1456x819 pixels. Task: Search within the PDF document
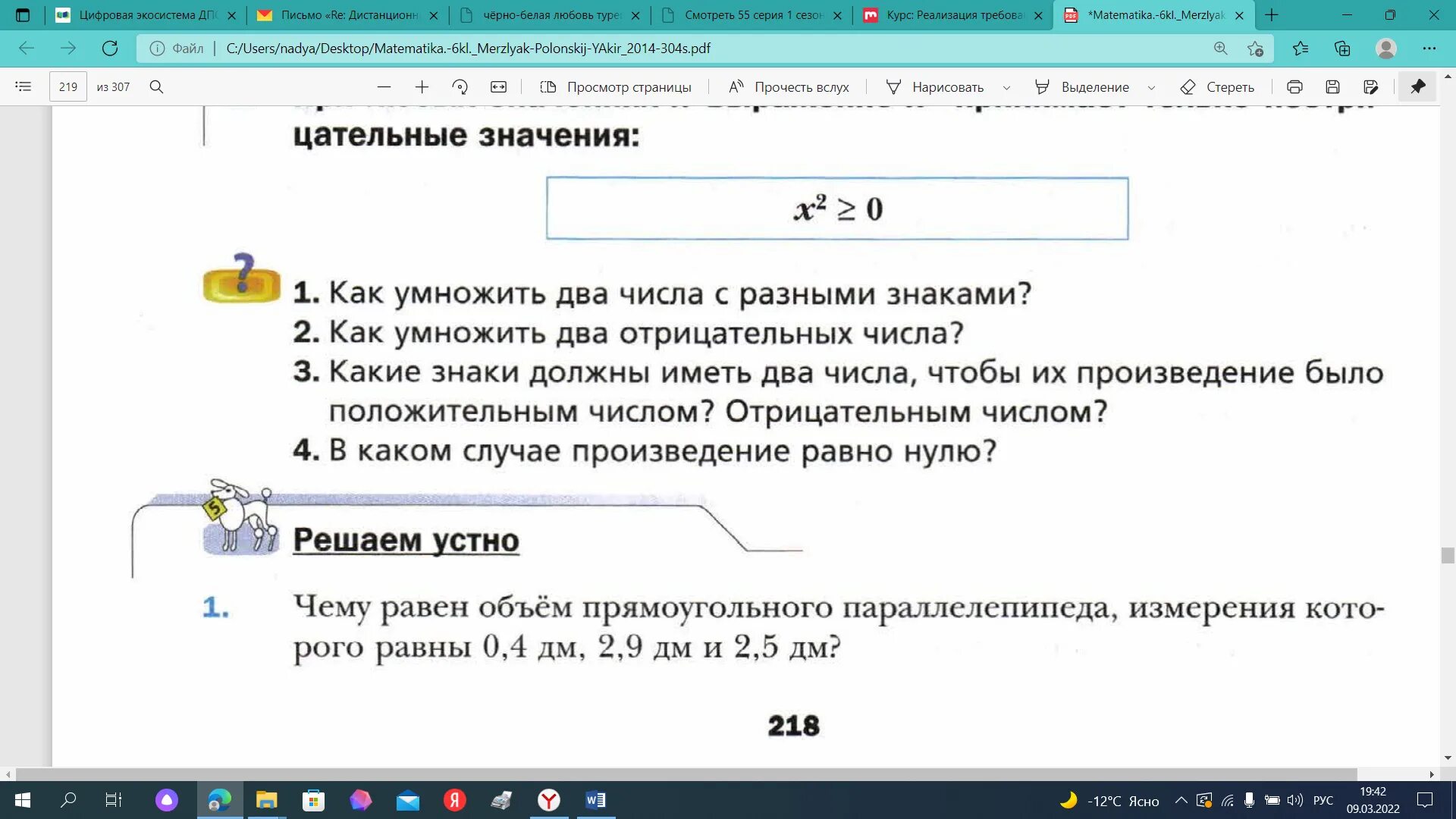tap(156, 87)
